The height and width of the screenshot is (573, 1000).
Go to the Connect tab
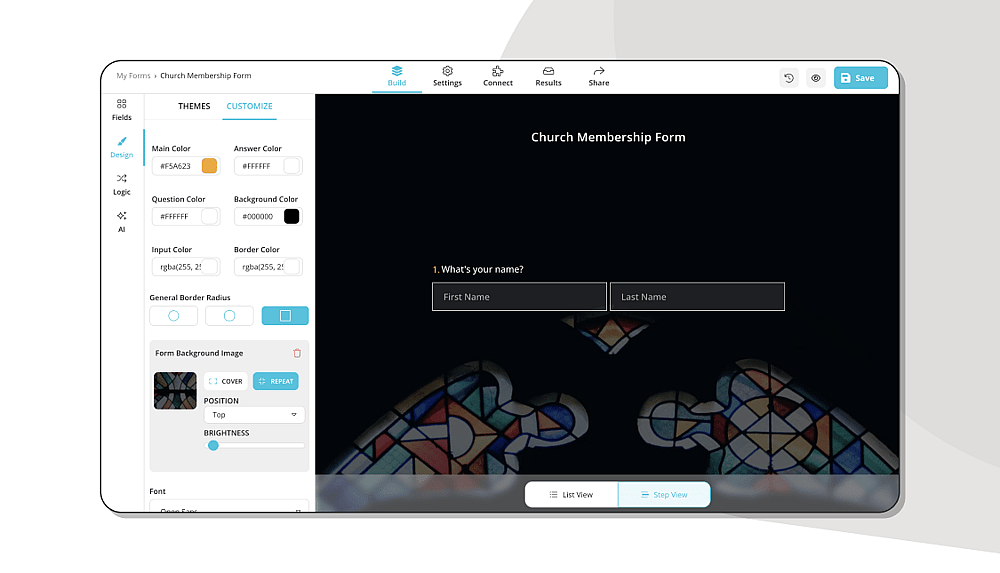point(497,76)
